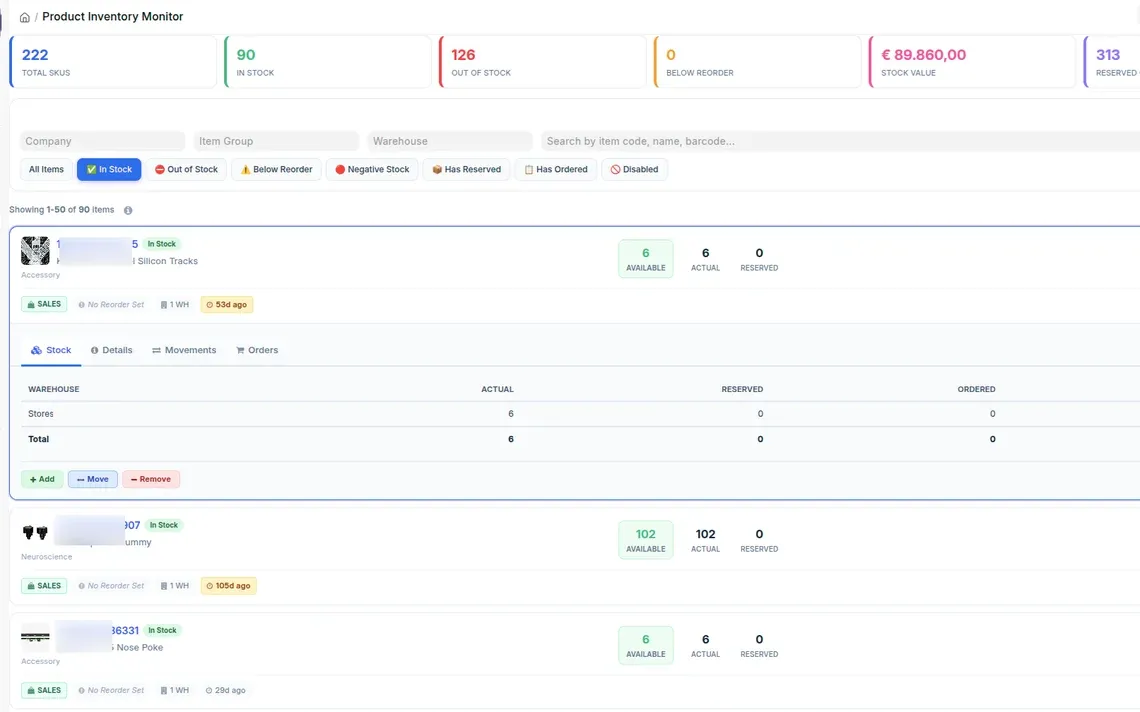Click the Move stock button

[93, 479]
